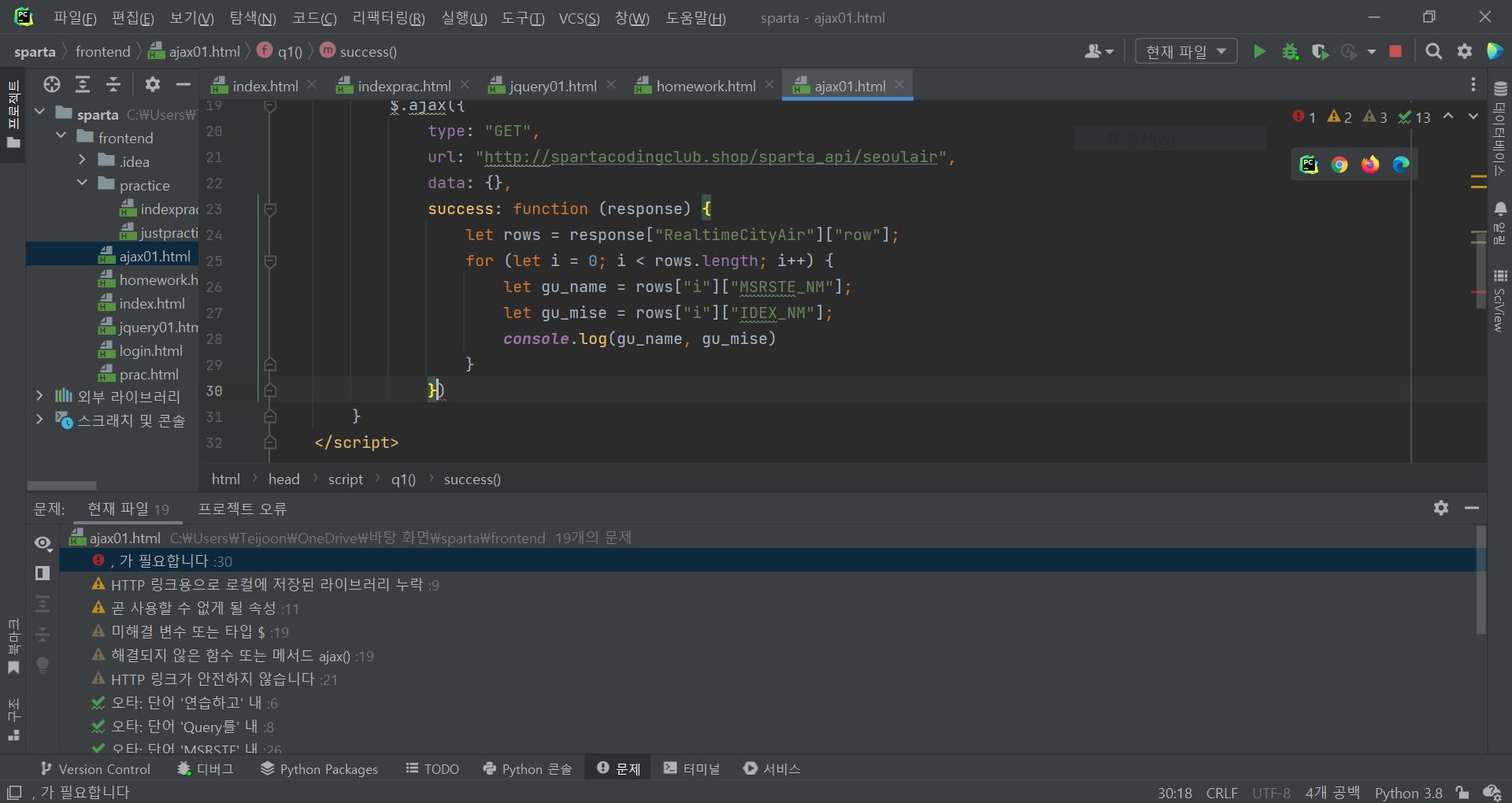Open the 파일(F) menu
1512x803 pixels.
tap(75, 18)
